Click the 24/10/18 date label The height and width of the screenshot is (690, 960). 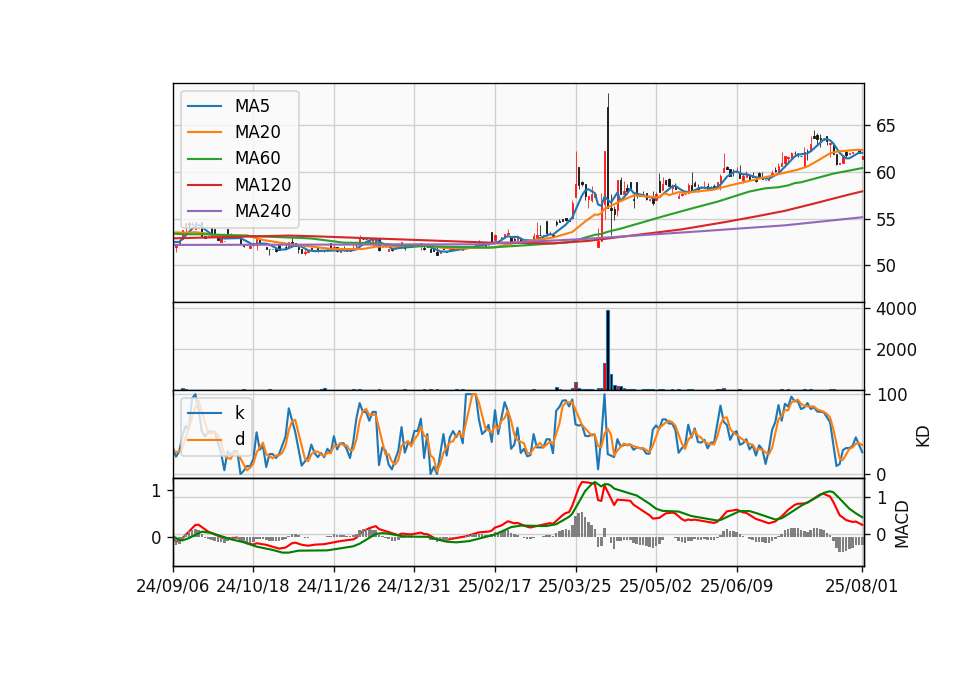click(x=253, y=586)
